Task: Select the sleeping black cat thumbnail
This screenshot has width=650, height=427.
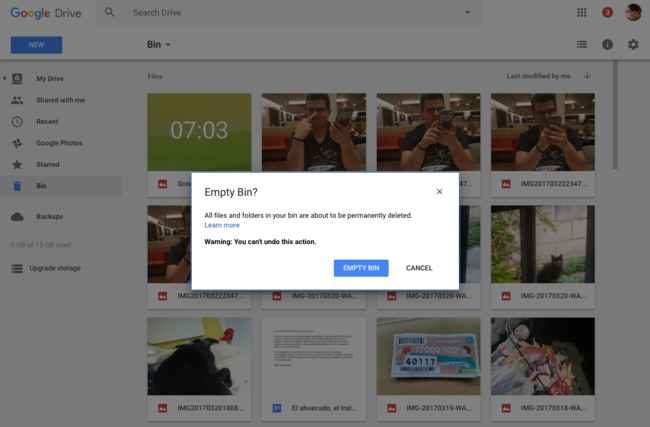Action: [x=199, y=357]
